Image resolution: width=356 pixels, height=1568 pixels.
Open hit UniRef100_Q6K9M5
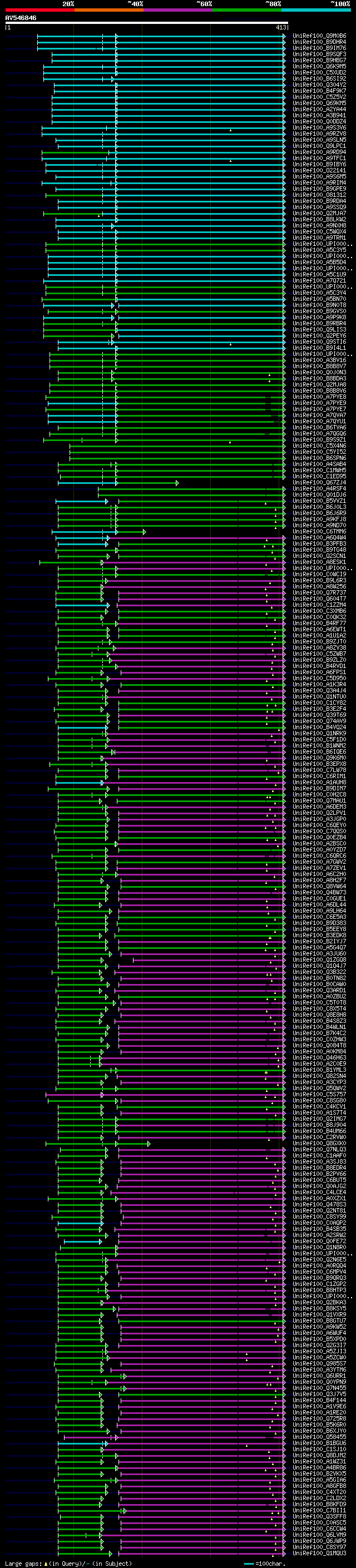(319, 66)
